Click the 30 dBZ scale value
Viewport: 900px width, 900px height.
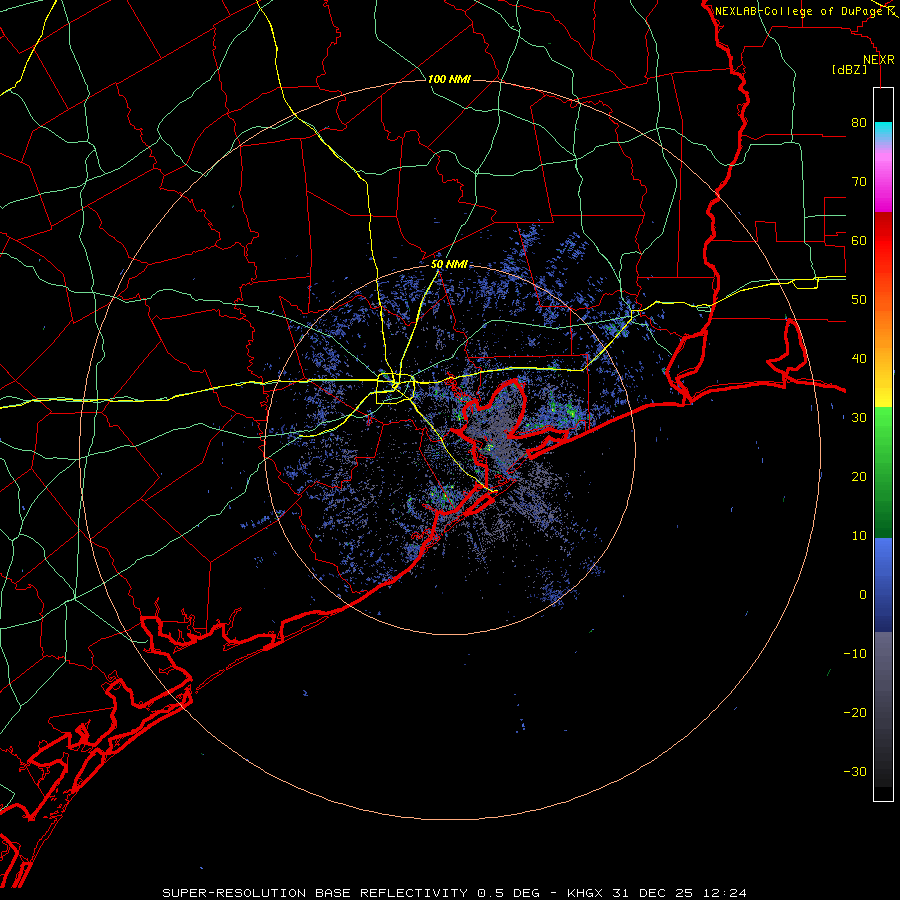pyautogui.click(x=859, y=418)
